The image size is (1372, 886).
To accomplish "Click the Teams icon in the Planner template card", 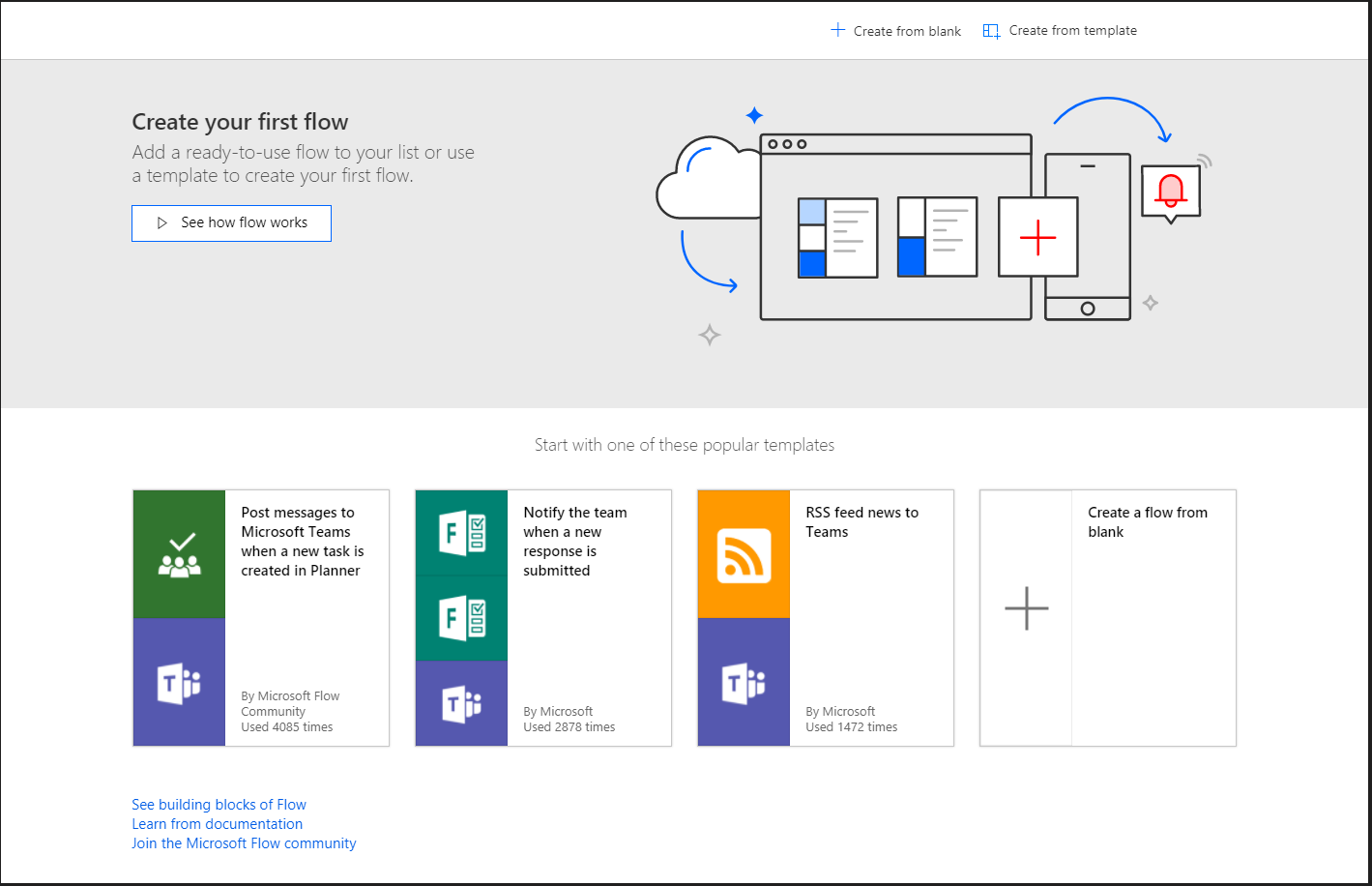I will (x=179, y=683).
